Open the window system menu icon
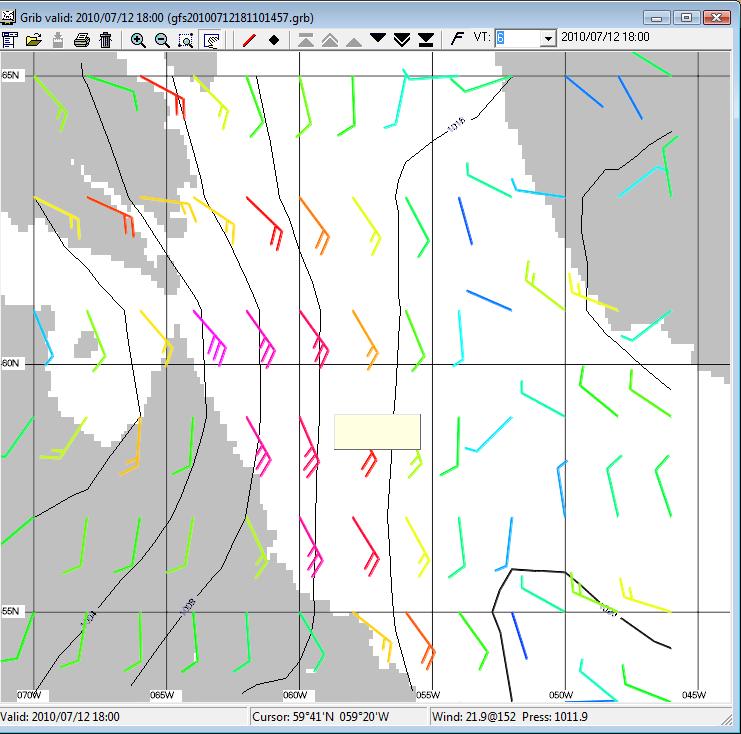 10,17
